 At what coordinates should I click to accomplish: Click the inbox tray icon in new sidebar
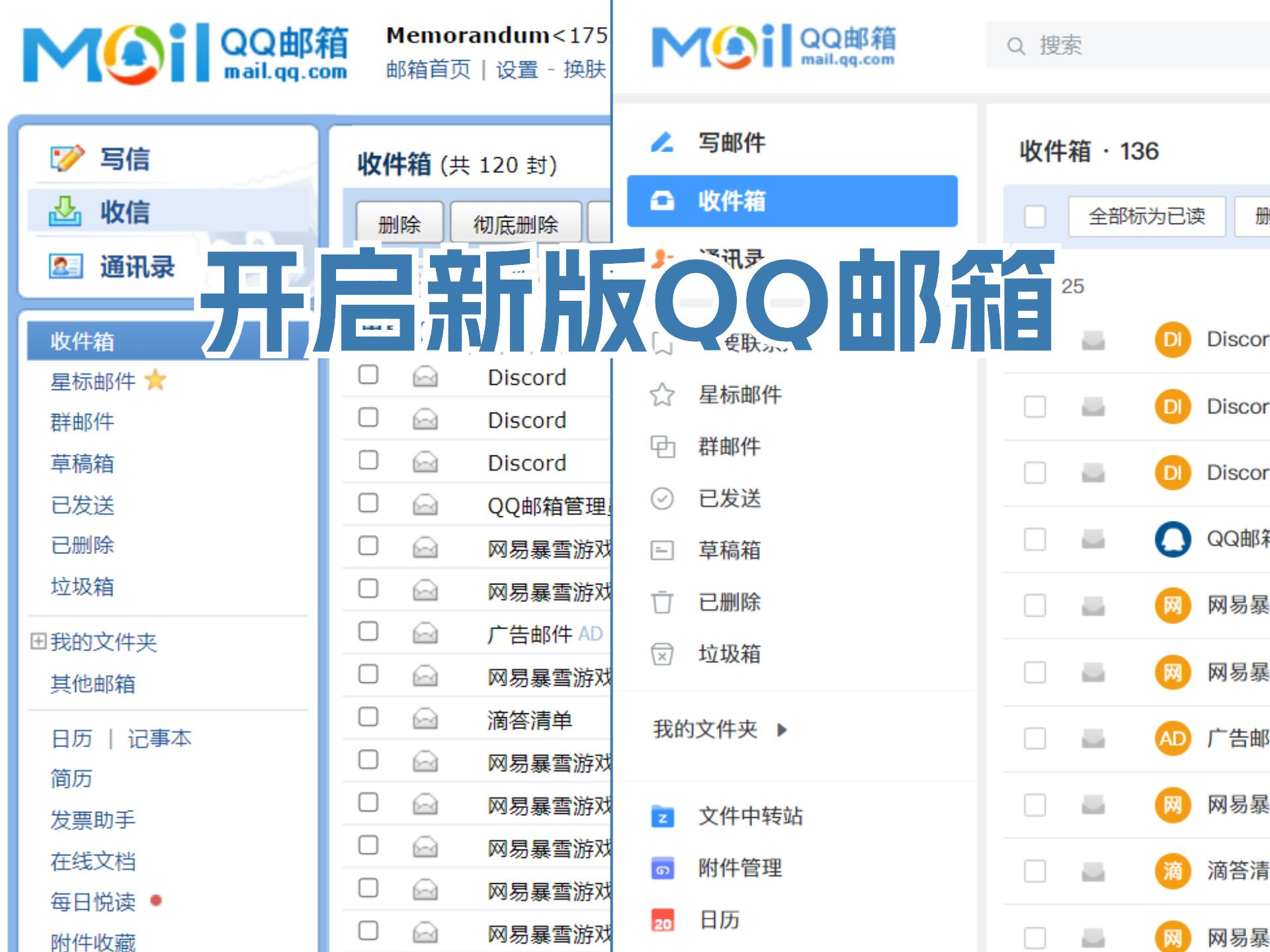point(662,200)
